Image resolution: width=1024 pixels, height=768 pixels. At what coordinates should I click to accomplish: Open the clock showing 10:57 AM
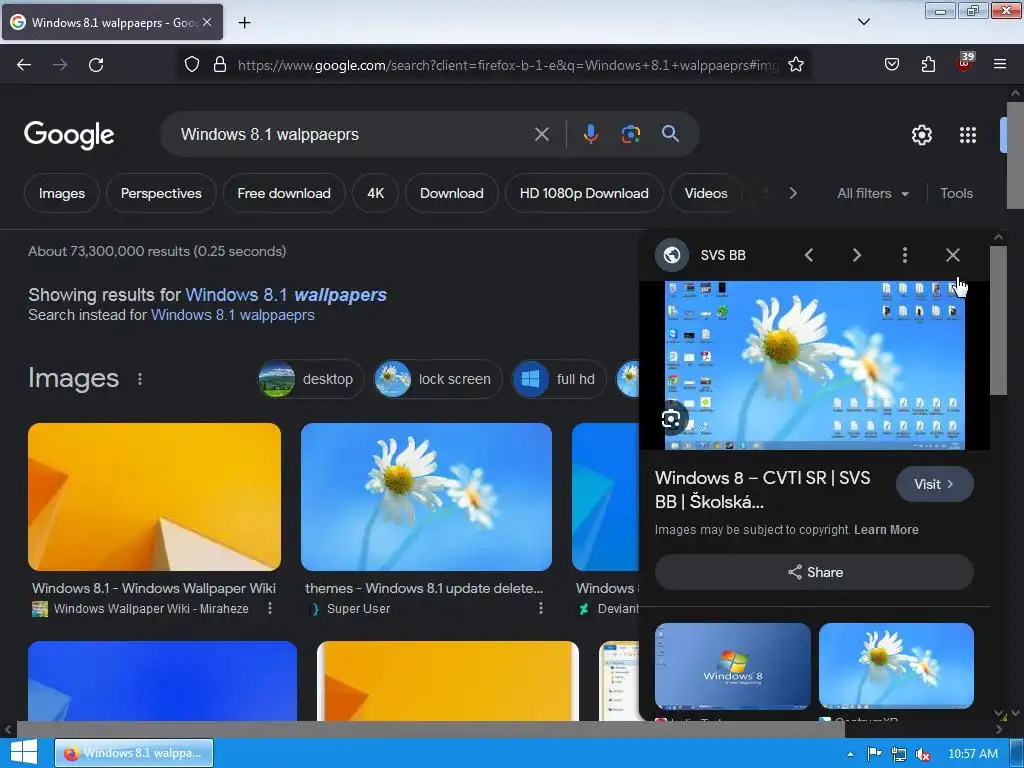(973, 754)
